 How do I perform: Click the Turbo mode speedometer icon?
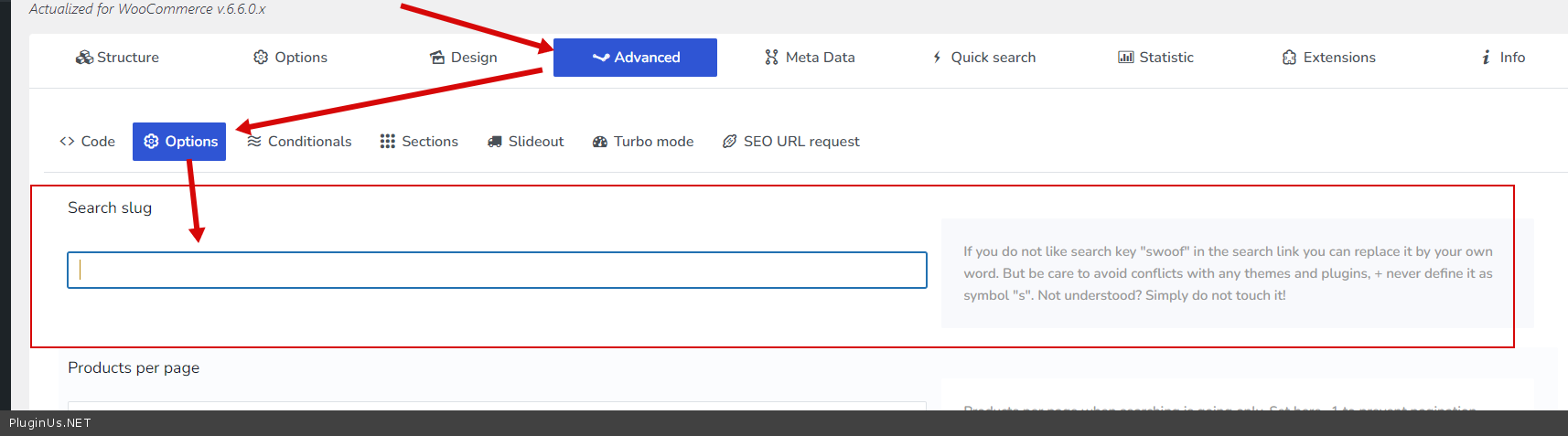(x=600, y=142)
